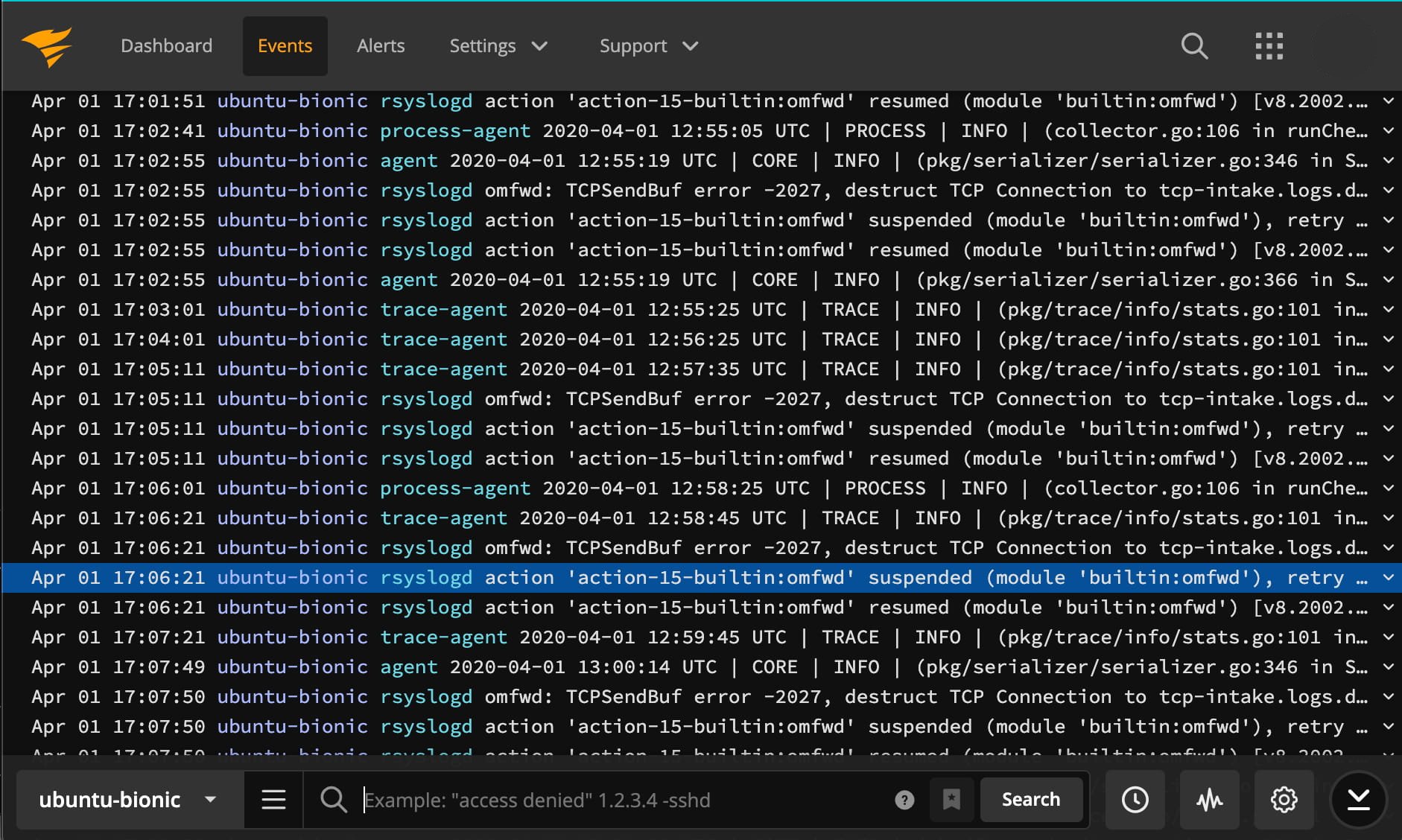The image size is (1402, 840).
Task: Open the ubuntu-bionic system dropdown
Action: pyautogui.click(x=130, y=800)
